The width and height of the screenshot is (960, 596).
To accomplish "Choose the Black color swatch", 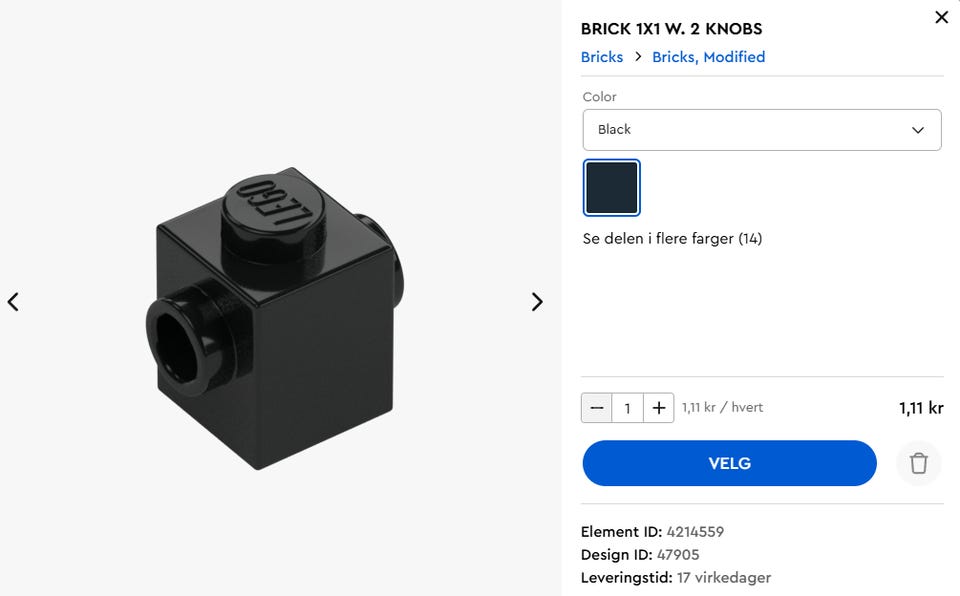I will tap(612, 187).
